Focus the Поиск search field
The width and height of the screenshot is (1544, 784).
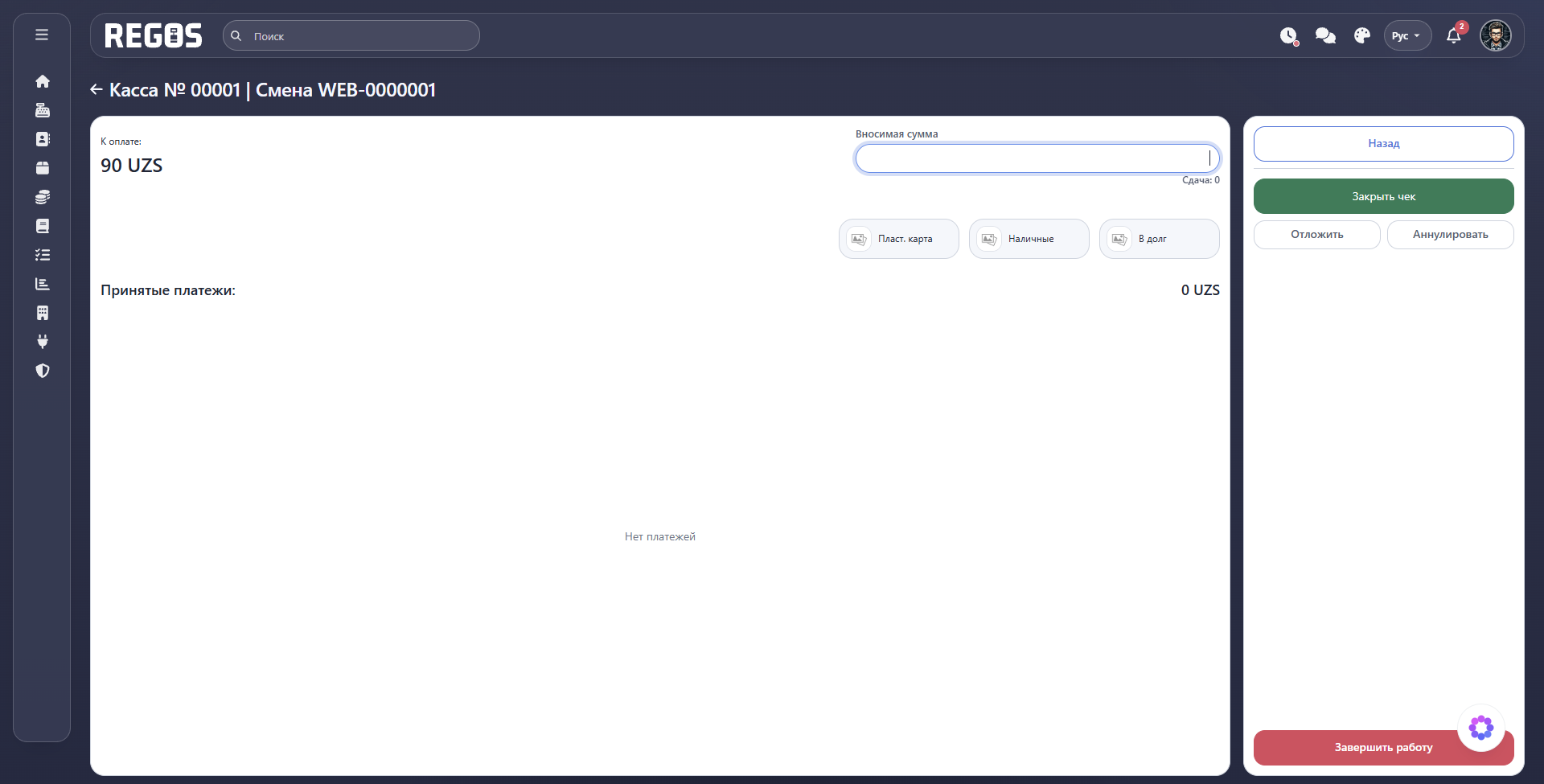(351, 35)
